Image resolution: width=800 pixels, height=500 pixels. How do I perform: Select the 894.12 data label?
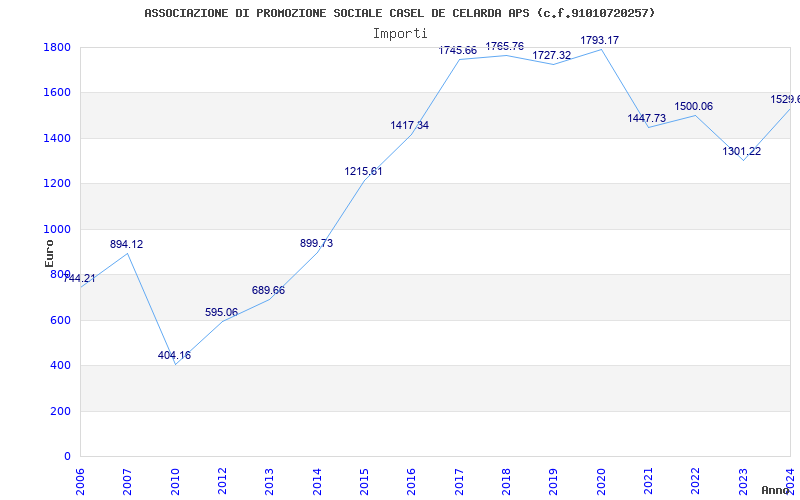[x=127, y=244]
